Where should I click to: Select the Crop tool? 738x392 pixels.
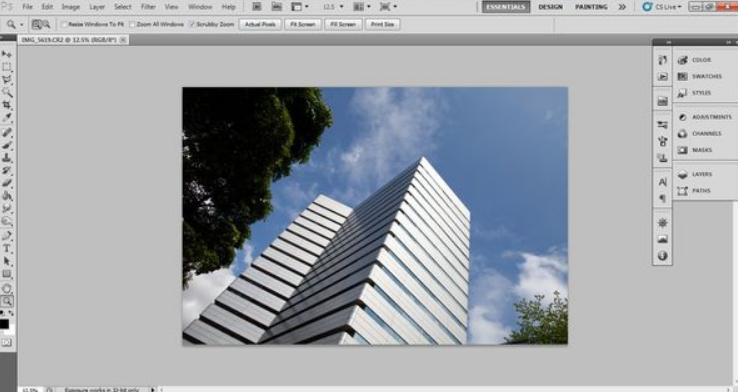[7, 105]
